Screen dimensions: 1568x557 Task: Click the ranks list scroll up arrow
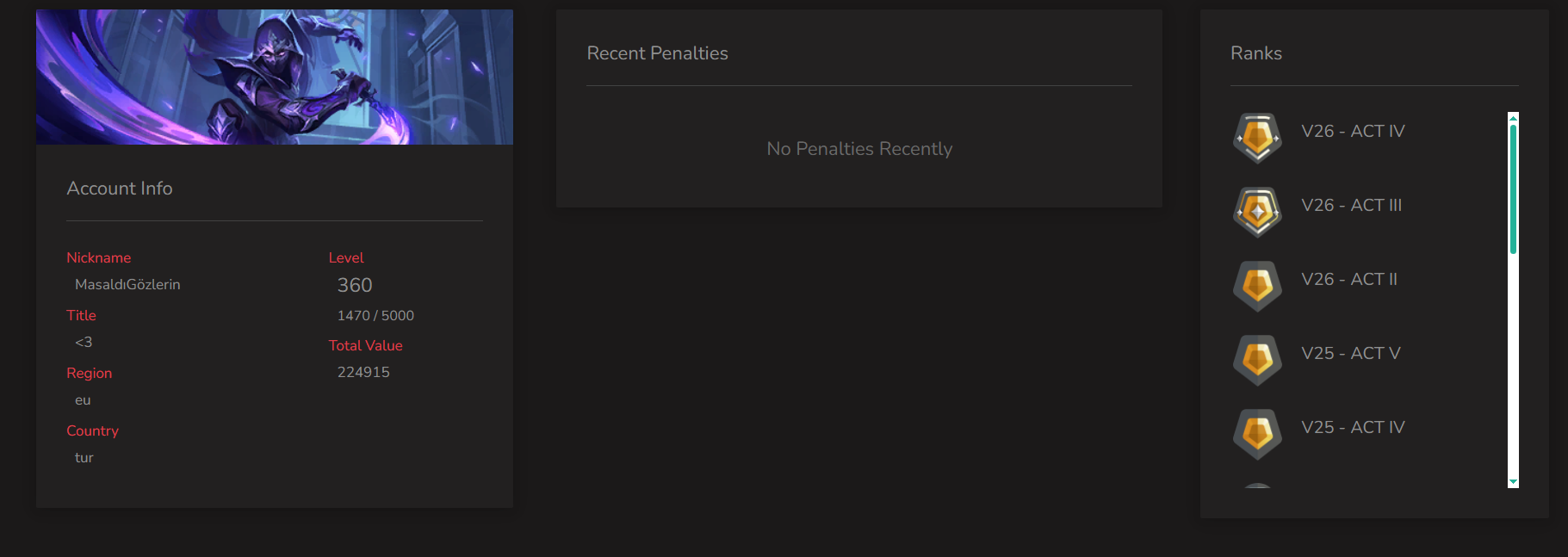pos(1513,118)
